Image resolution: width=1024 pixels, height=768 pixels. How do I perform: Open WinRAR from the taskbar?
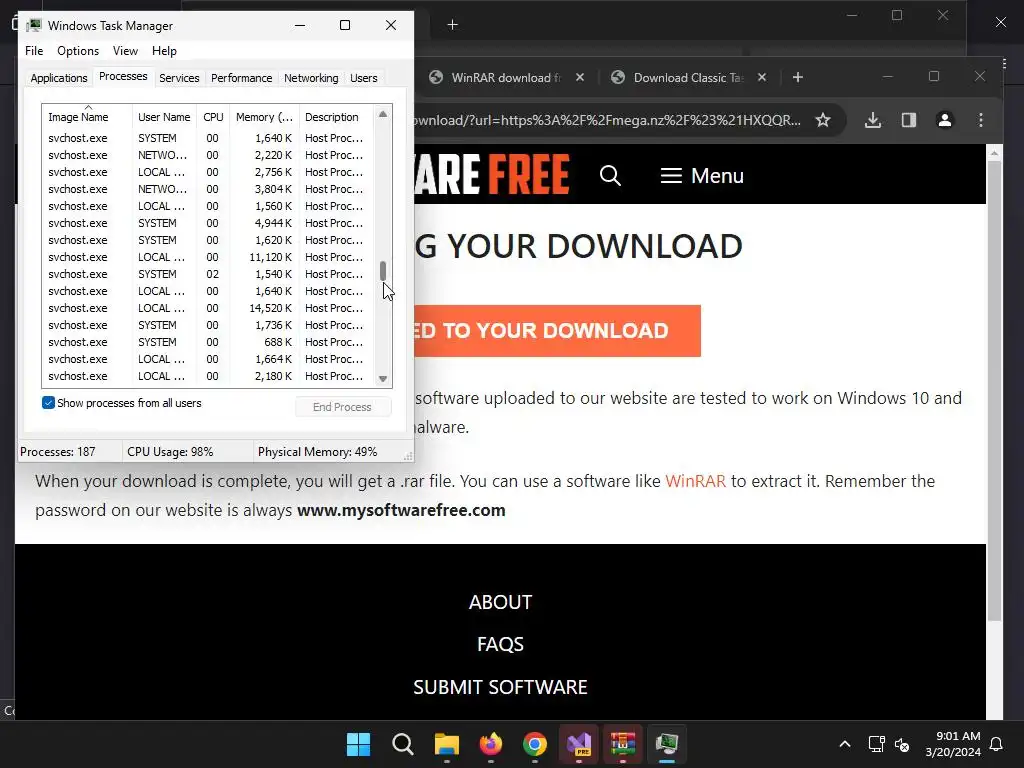pyautogui.click(x=622, y=744)
